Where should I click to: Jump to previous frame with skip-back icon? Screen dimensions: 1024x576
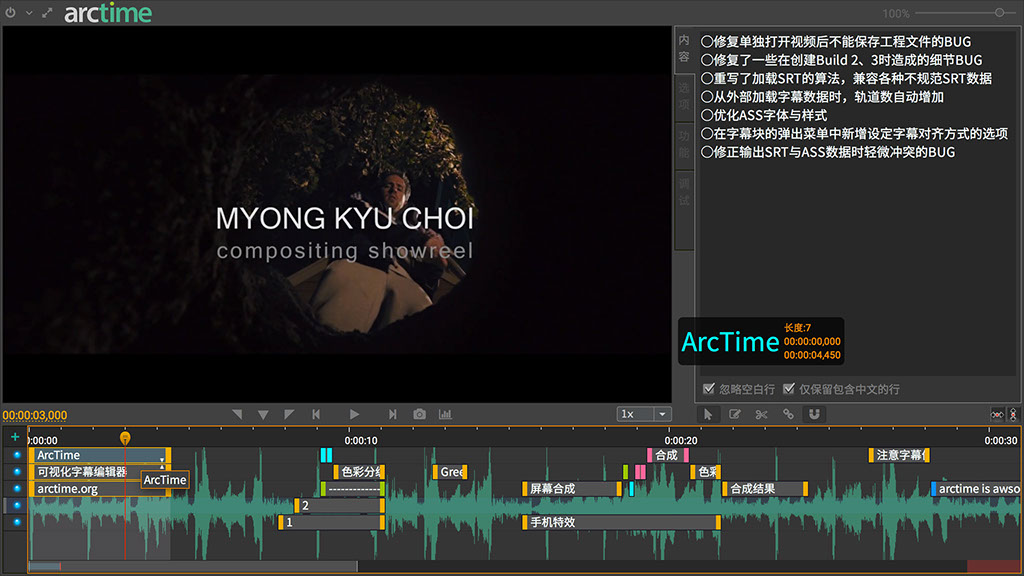pyautogui.click(x=316, y=414)
